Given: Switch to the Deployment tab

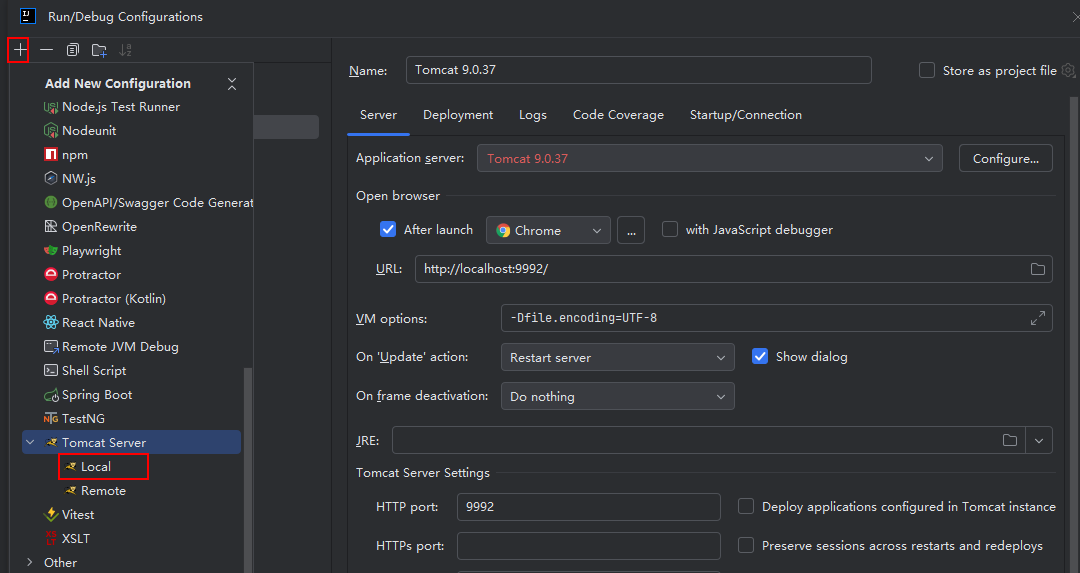Looking at the screenshot, I should point(458,115).
